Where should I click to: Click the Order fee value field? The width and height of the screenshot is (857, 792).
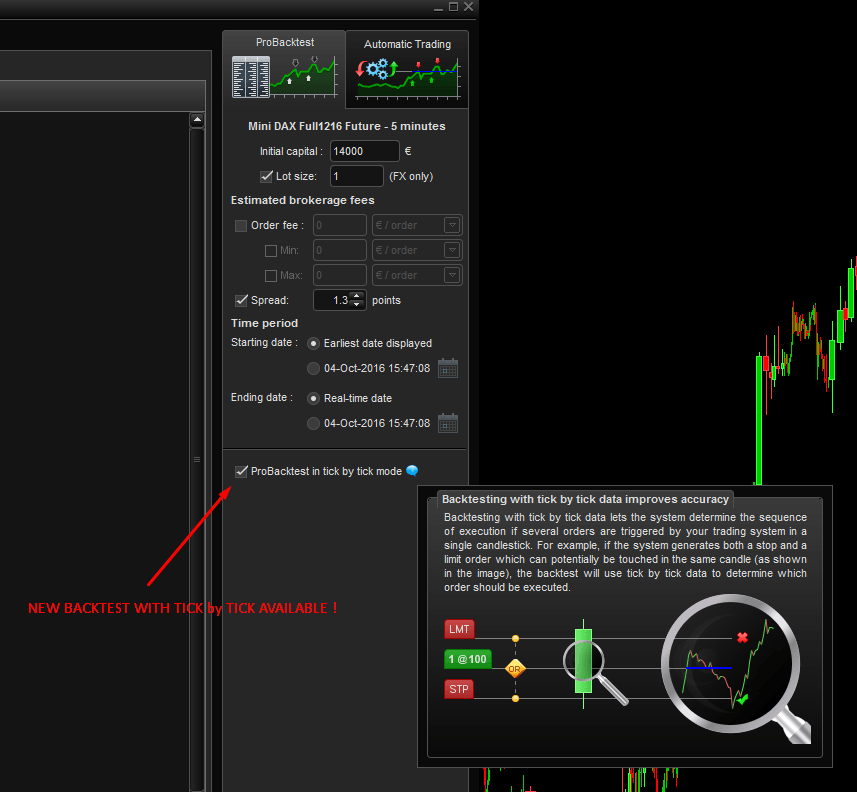point(339,225)
